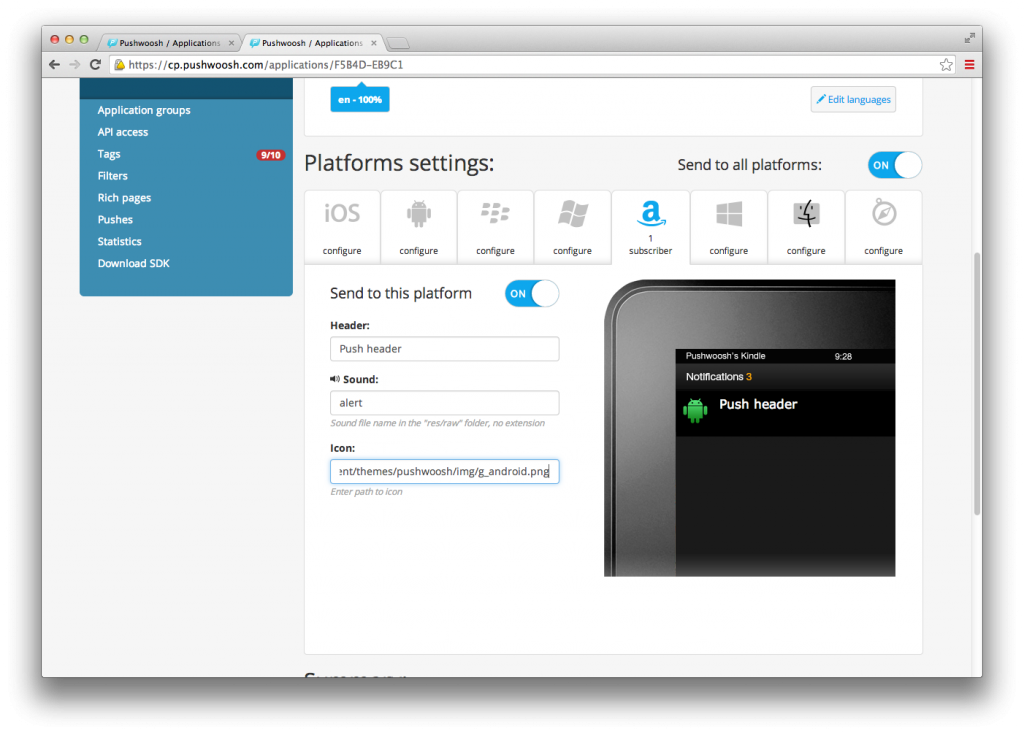Select the Amazon platform tab
The height and width of the screenshot is (735, 1024).
(x=650, y=227)
